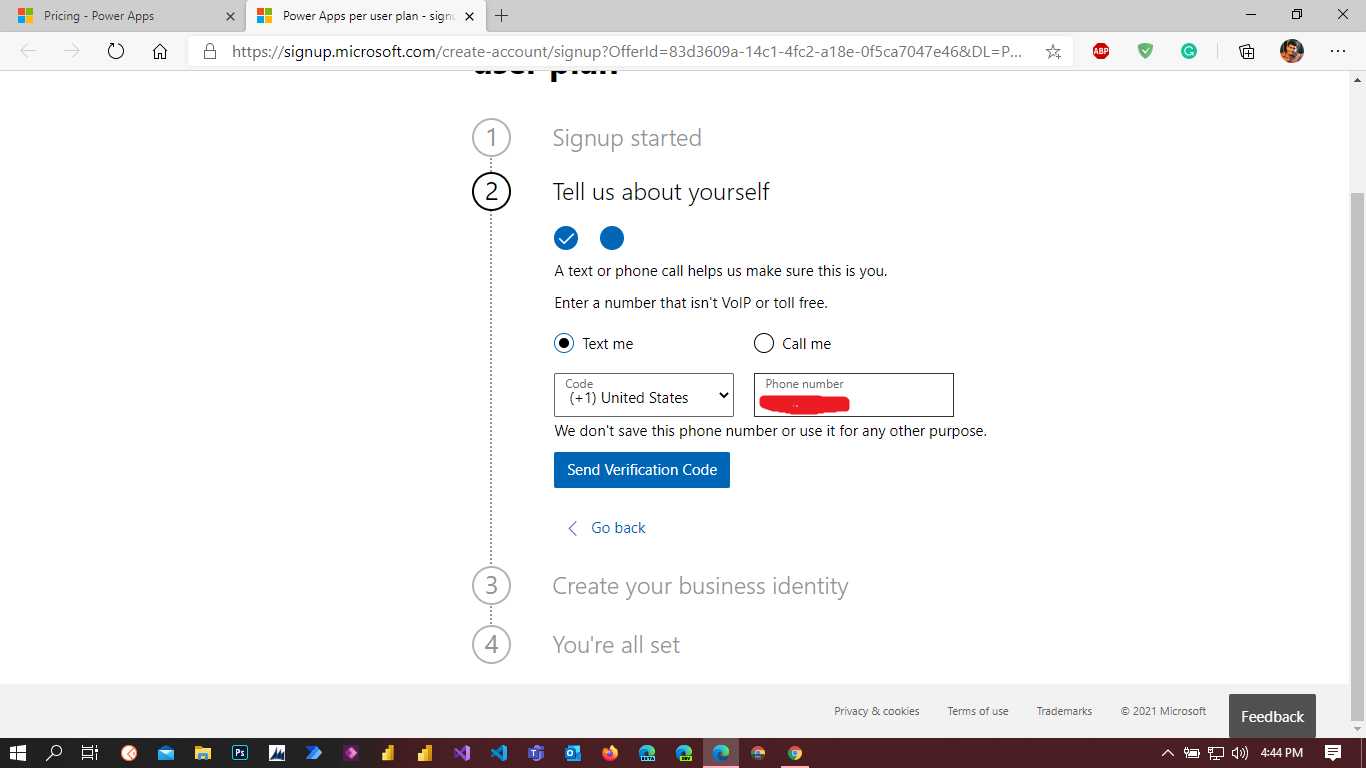The image size is (1366, 768).
Task: Refresh the page using the reload icon
Action: tap(116, 51)
